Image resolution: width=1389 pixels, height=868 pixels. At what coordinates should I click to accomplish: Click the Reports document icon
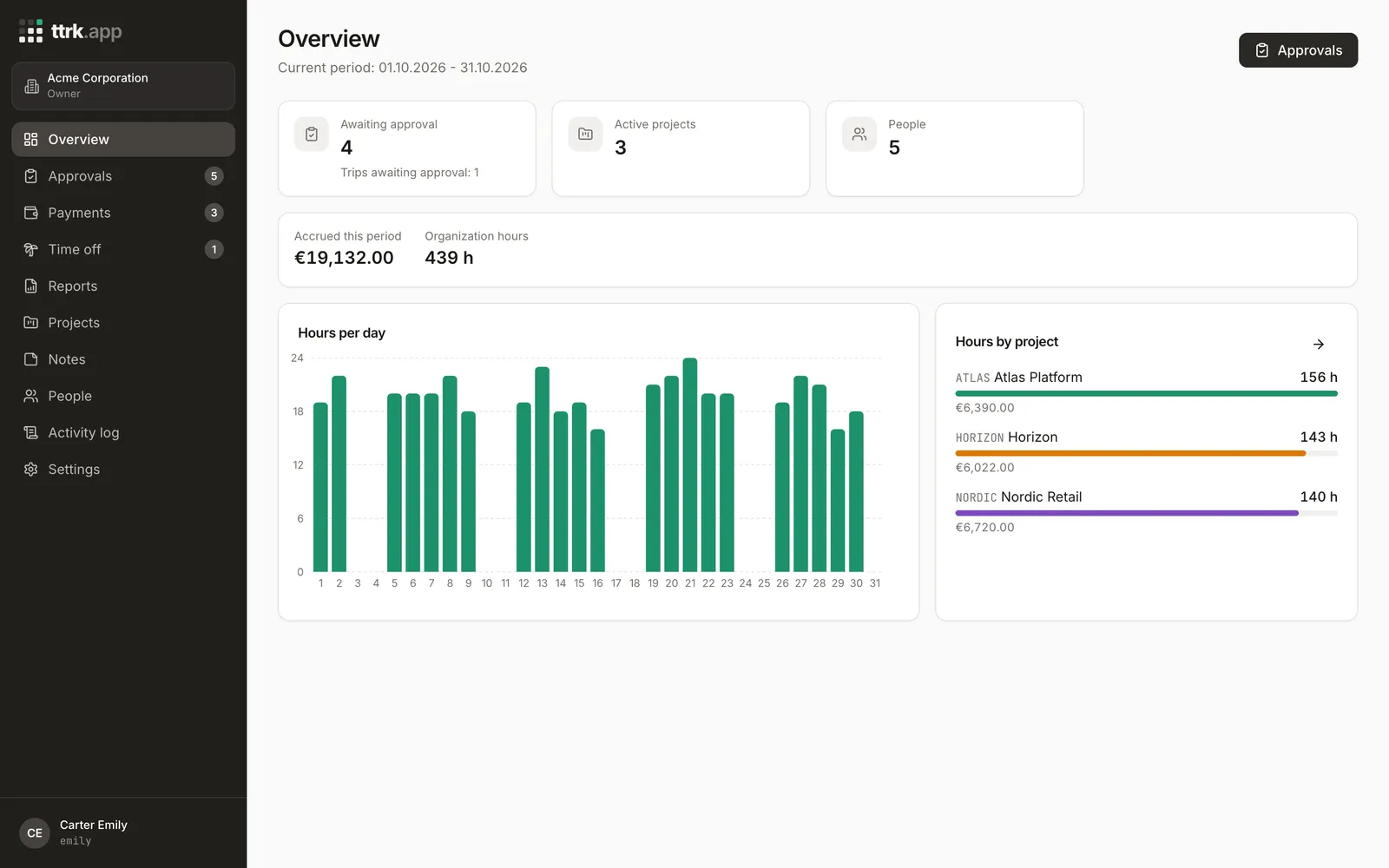click(31, 286)
